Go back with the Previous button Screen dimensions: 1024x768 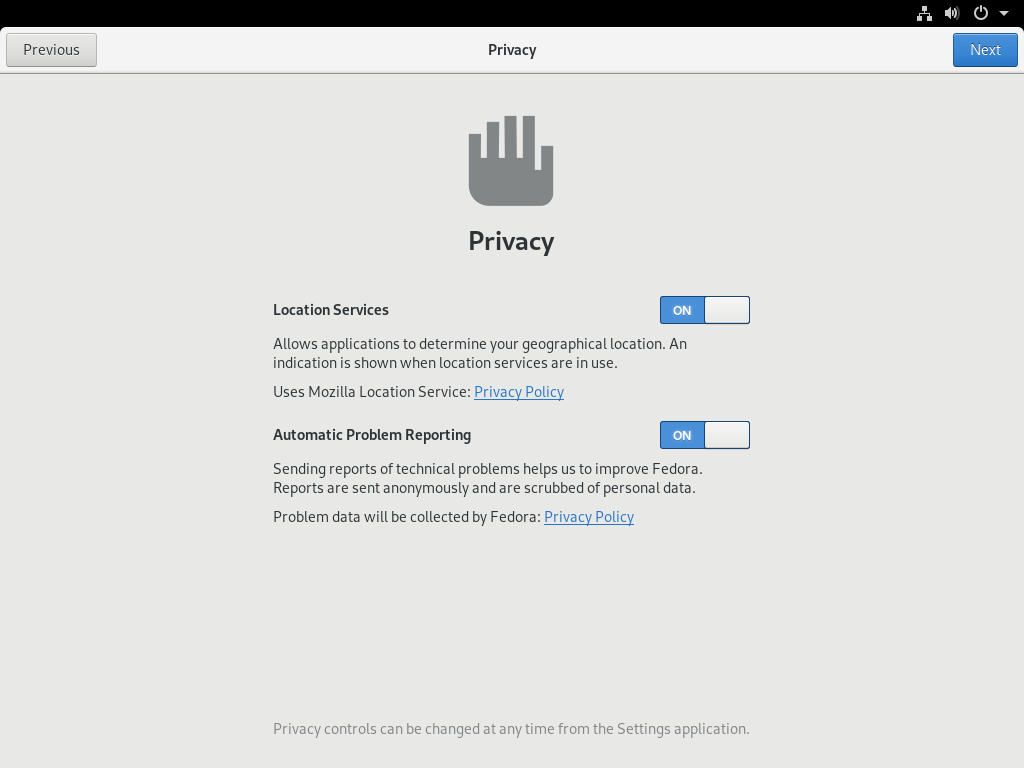tap(52, 50)
